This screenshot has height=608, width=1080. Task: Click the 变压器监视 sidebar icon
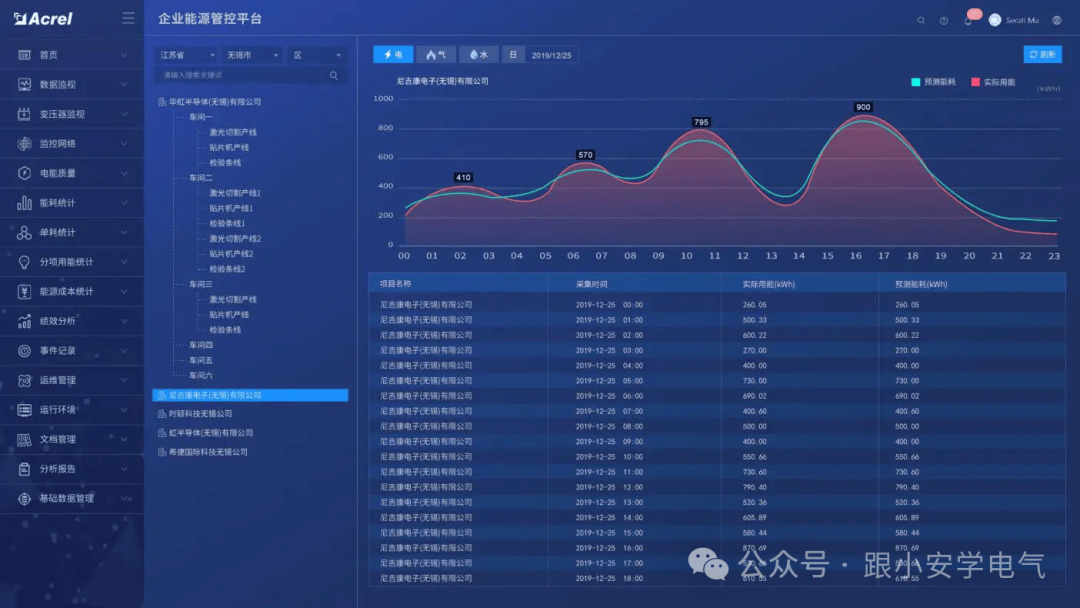(x=22, y=113)
